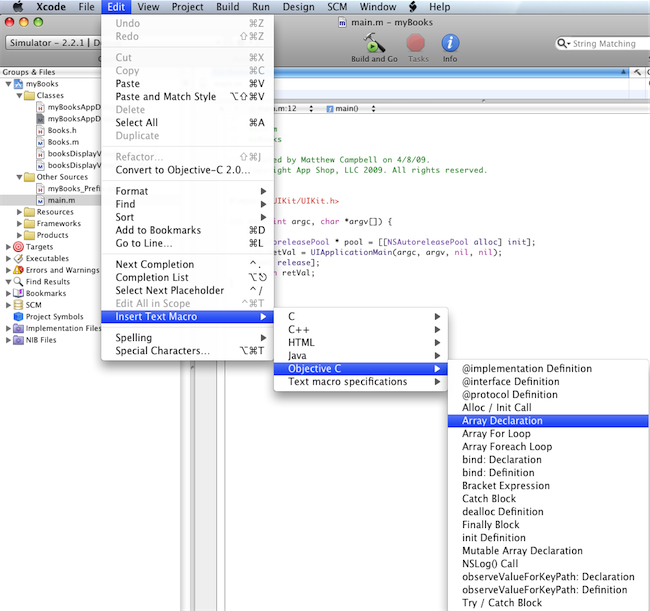Choose Add to Bookmarks menu item

tap(187, 230)
